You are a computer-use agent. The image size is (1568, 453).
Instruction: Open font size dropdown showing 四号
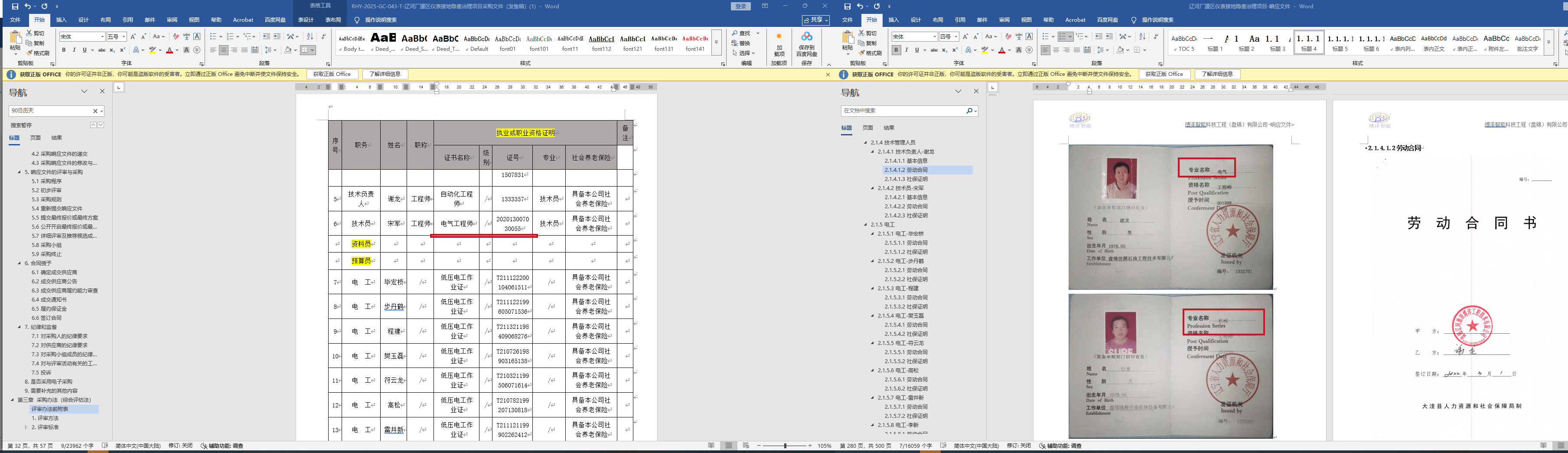point(956,36)
